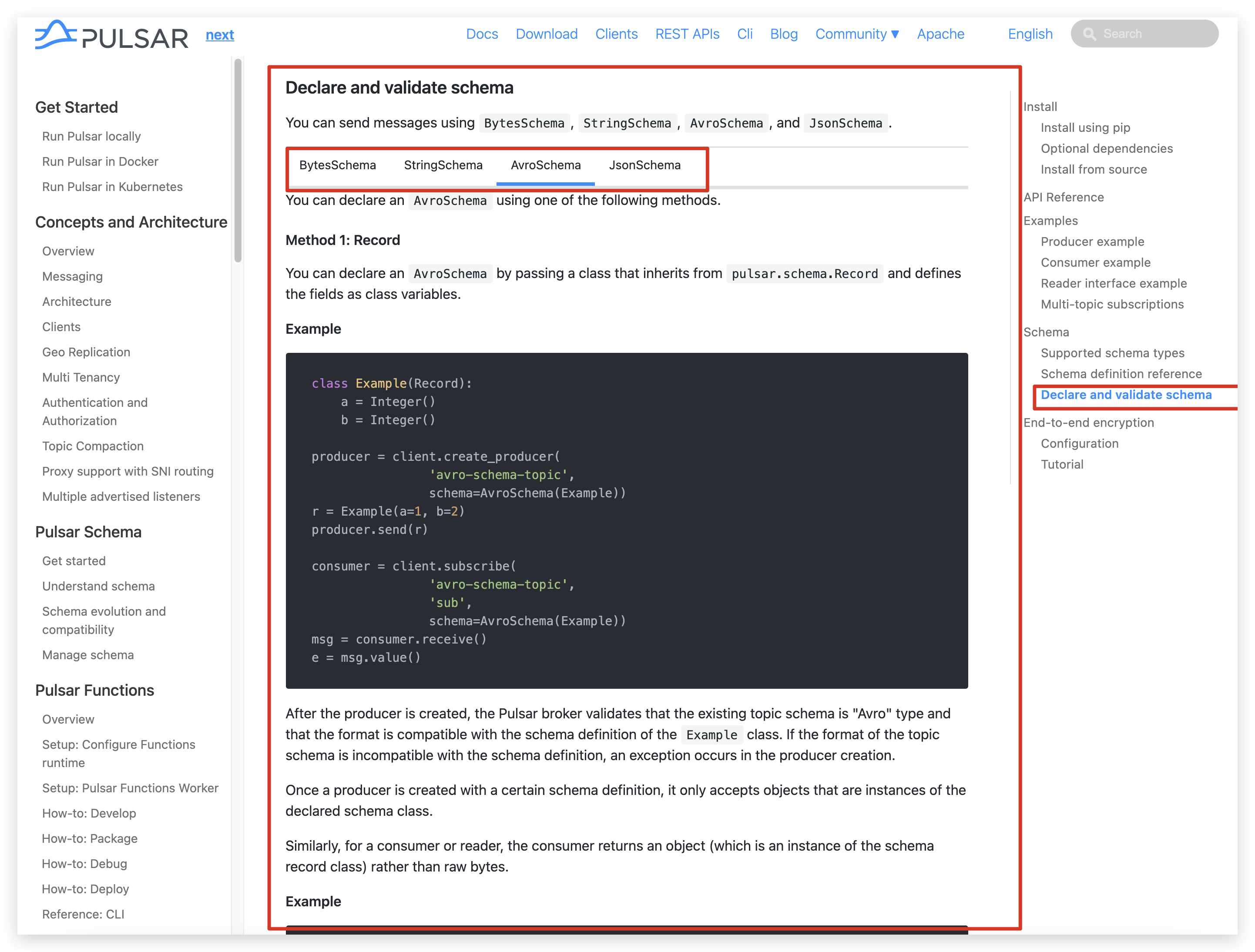The image size is (1255, 952).
Task: Open Multiple advertised listeners link
Action: click(121, 496)
